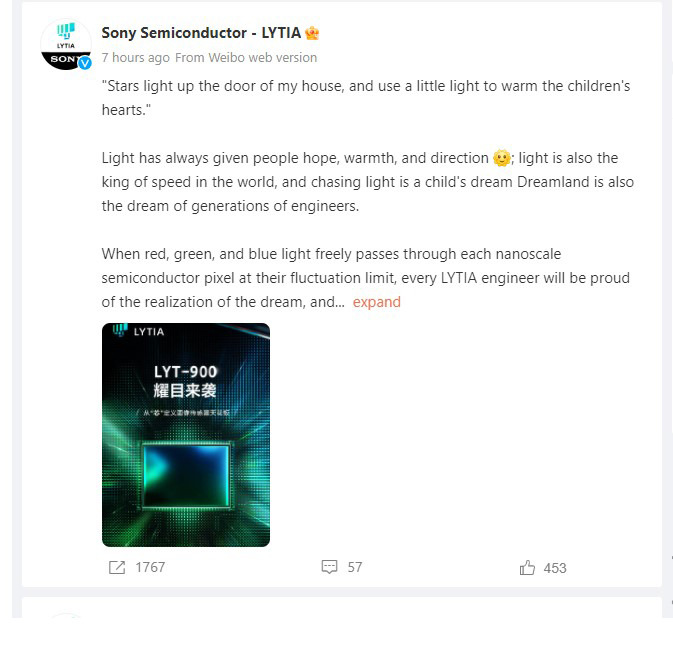
Task: Click the 1767 repost count
Action: (x=150, y=567)
